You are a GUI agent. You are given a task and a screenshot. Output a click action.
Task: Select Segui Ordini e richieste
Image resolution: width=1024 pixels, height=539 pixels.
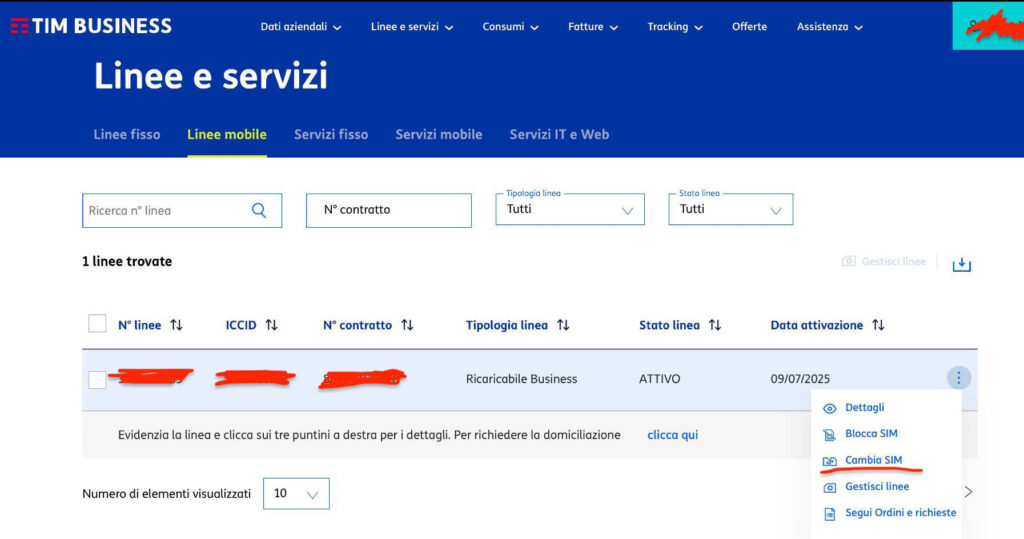tap(901, 513)
